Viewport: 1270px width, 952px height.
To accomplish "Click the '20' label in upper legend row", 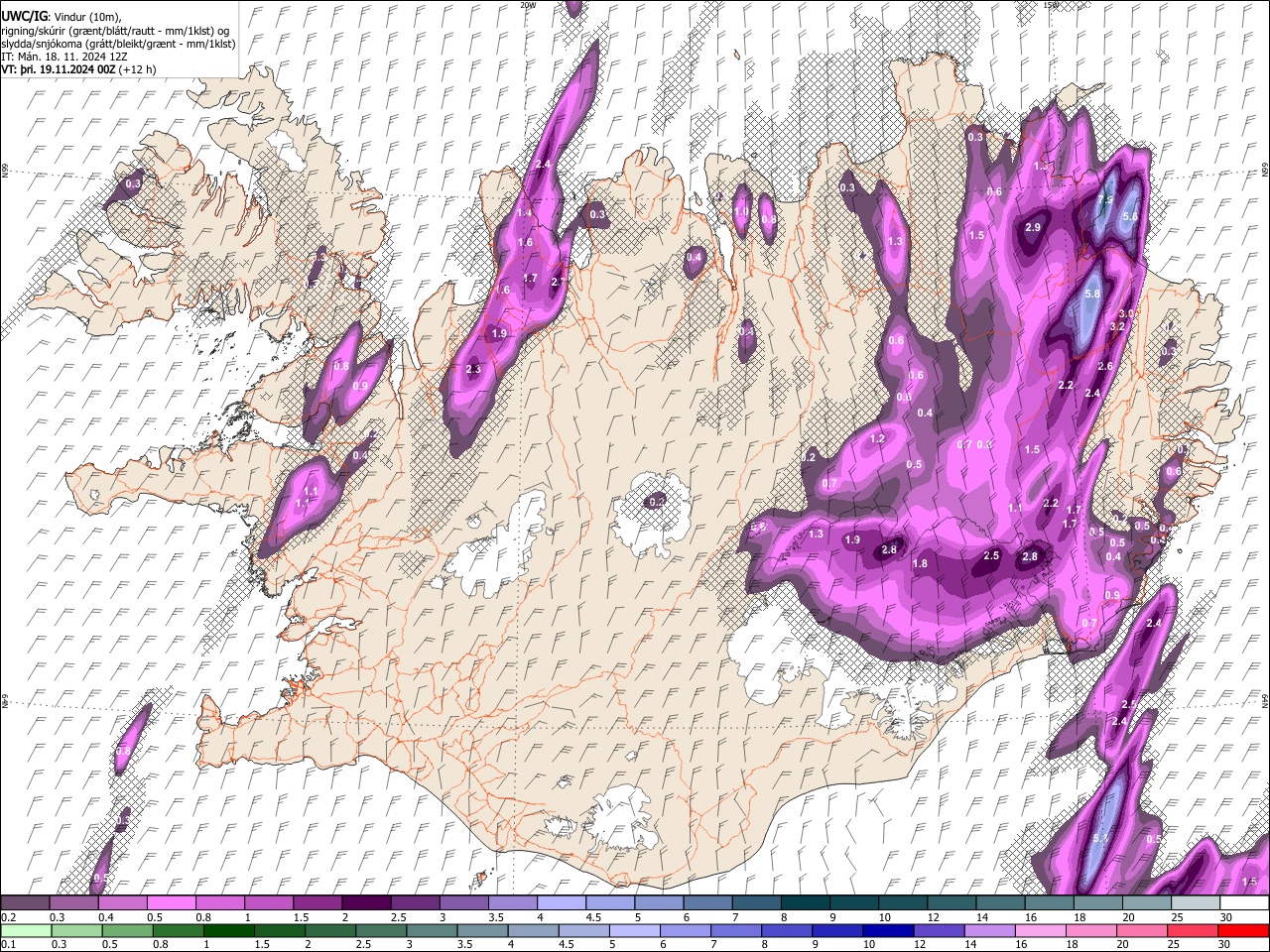I will pos(1128,917).
